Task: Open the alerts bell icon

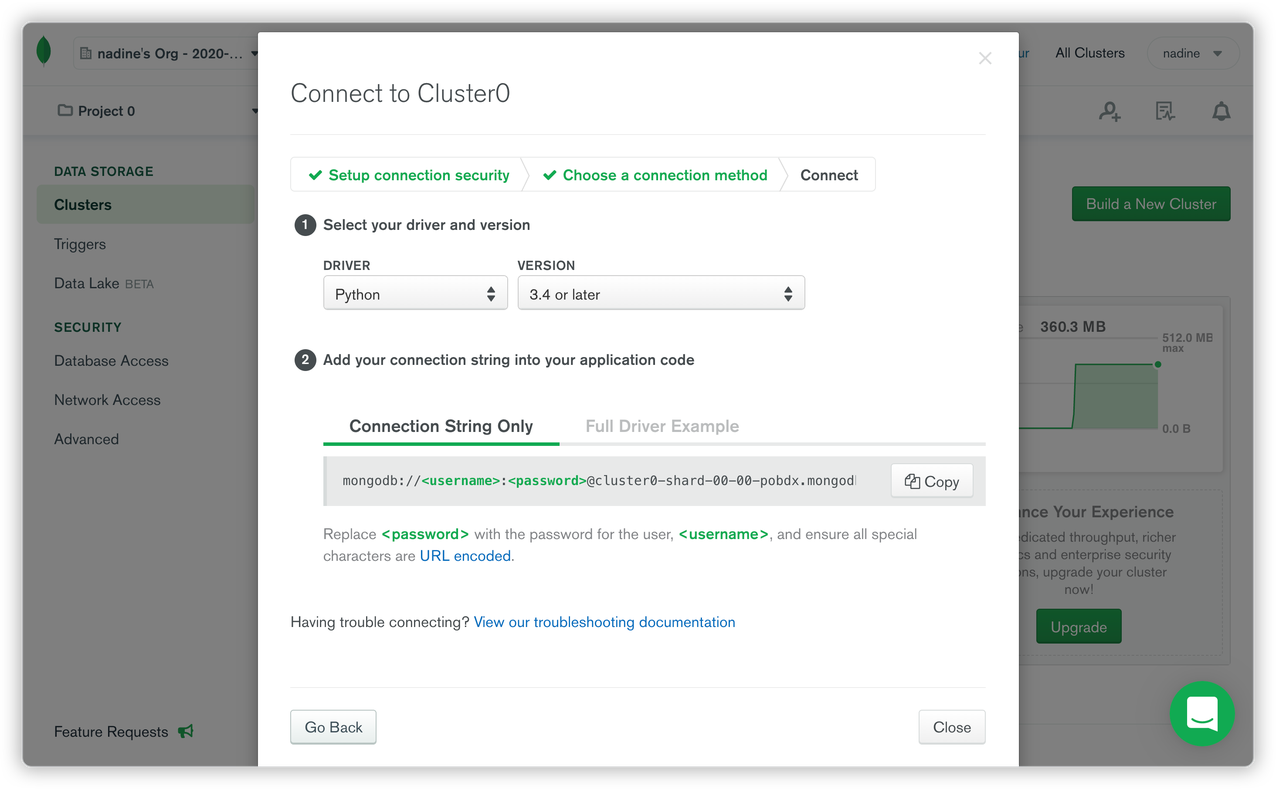Action: click(1221, 112)
